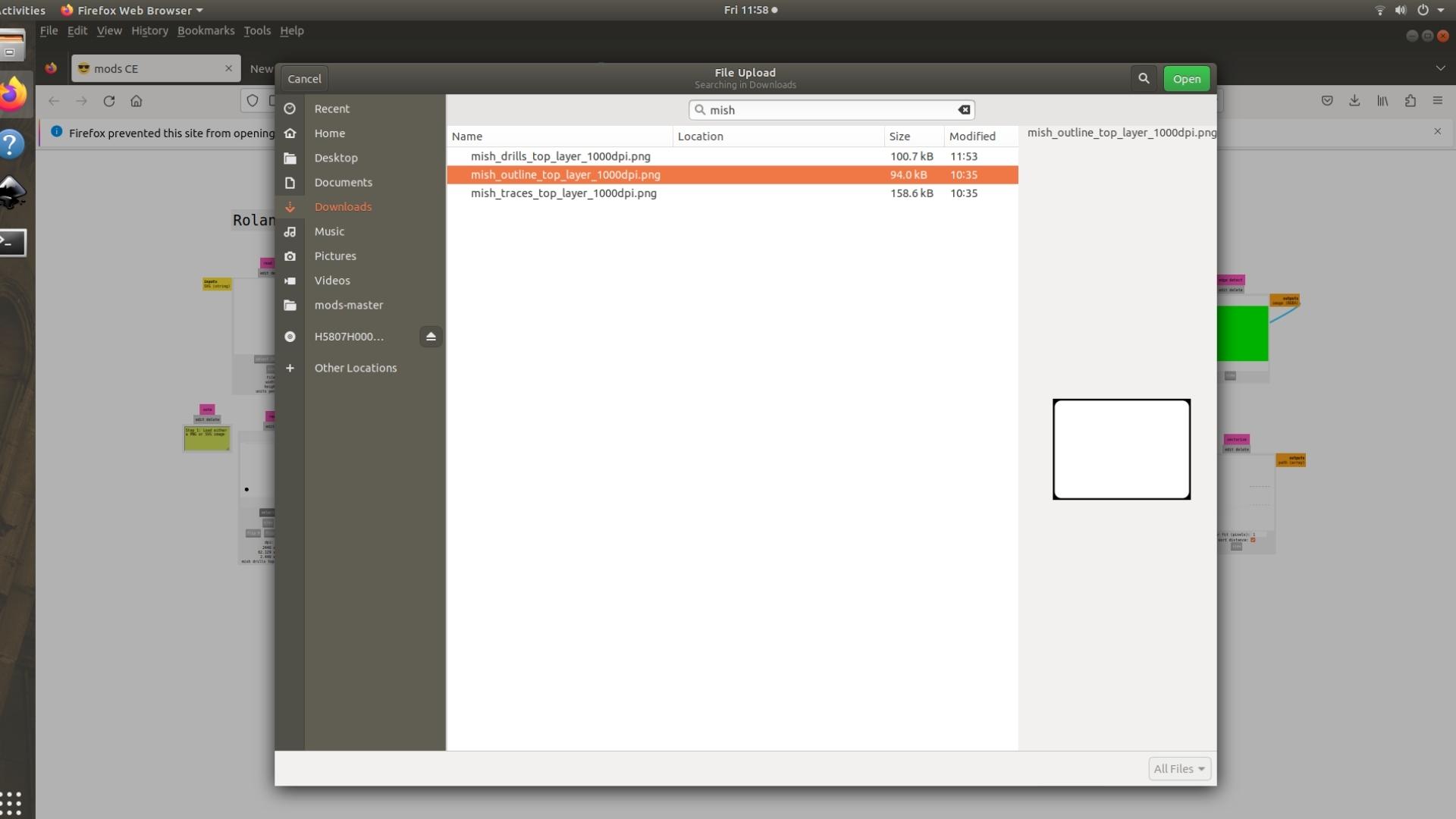Click the Firefox icon in Ubuntu dock

13,95
